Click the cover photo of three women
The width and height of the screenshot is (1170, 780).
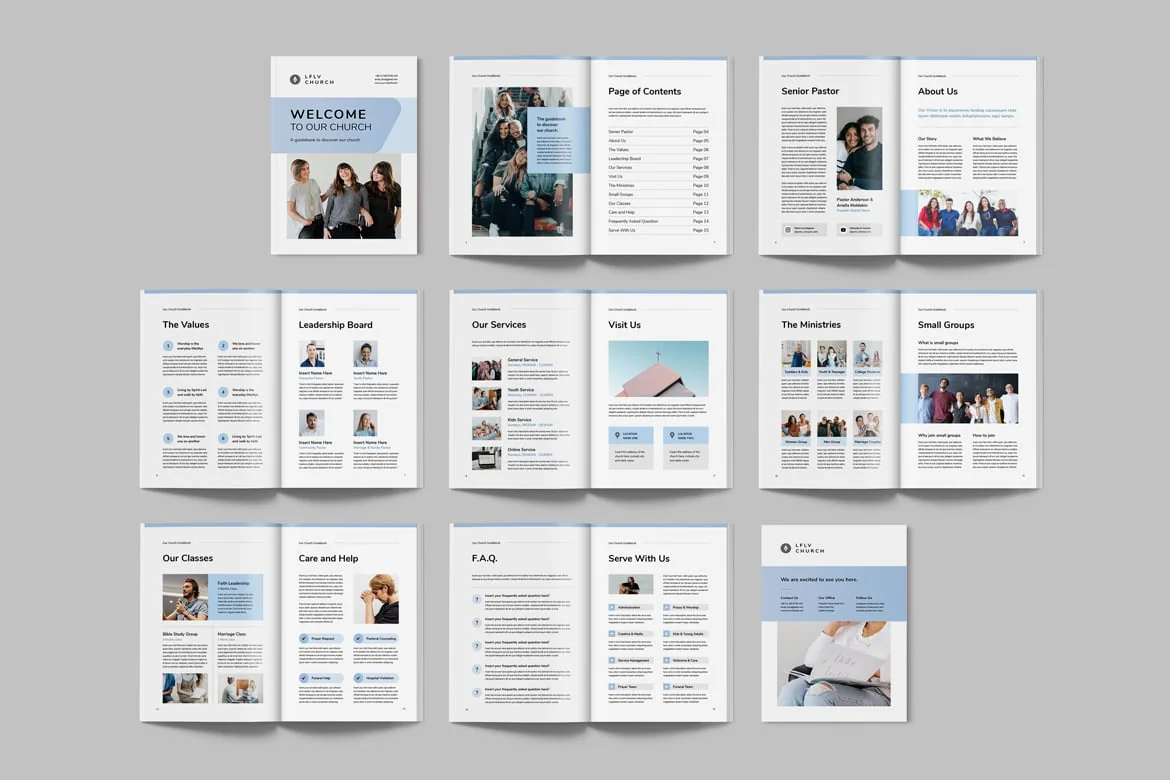click(x=344, y=196)
